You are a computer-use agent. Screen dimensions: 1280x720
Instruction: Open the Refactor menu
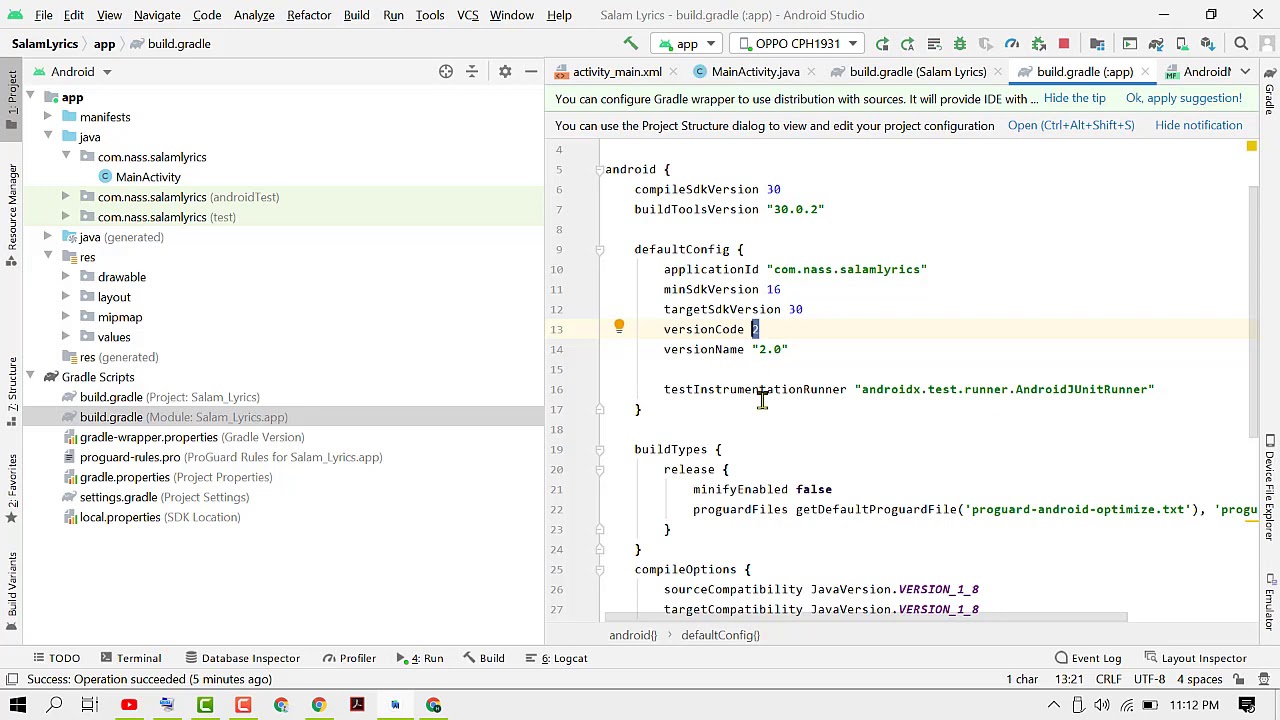coord(309,15)
